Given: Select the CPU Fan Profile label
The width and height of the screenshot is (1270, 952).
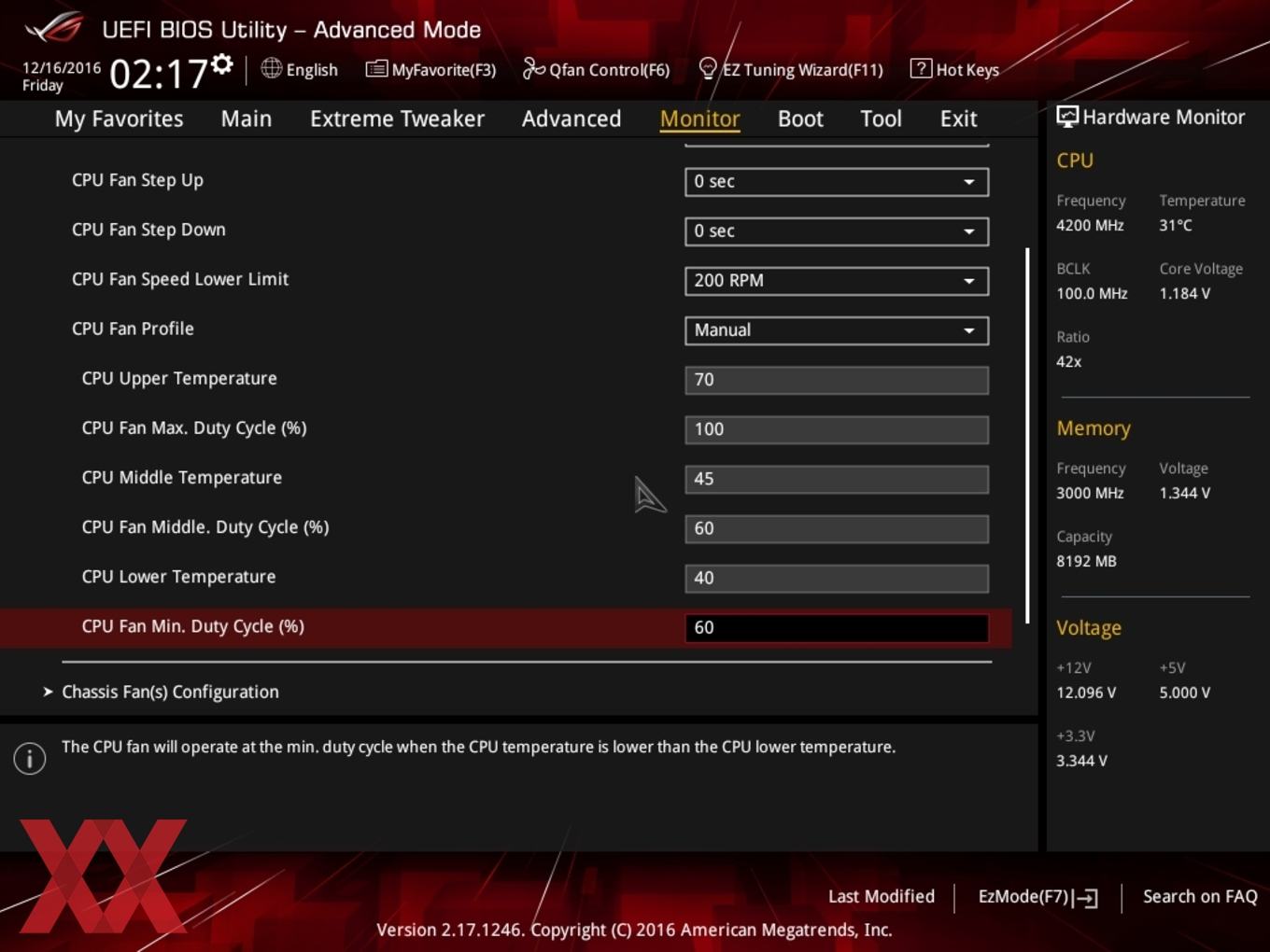Looking at the screenshot, I should point(133,329).
